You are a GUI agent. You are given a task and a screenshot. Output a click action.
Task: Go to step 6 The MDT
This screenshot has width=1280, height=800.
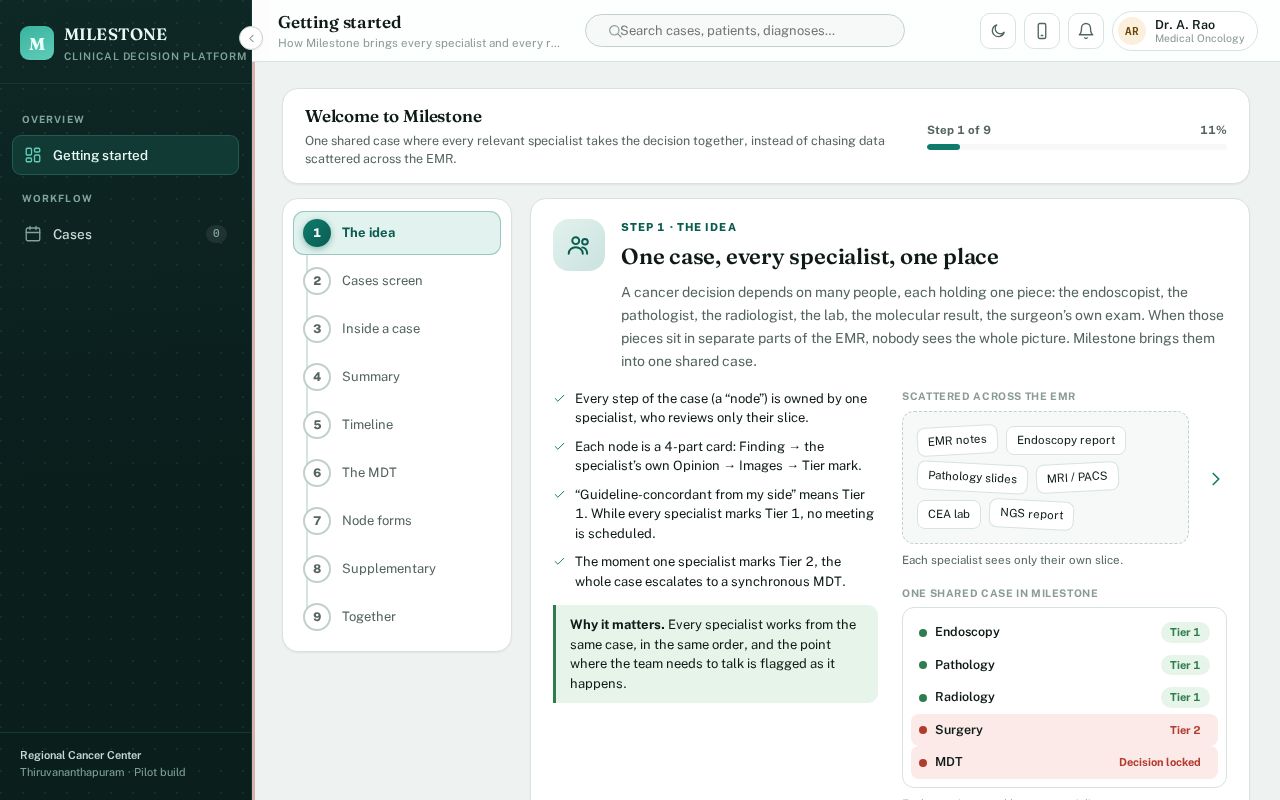tap(397, 473)
